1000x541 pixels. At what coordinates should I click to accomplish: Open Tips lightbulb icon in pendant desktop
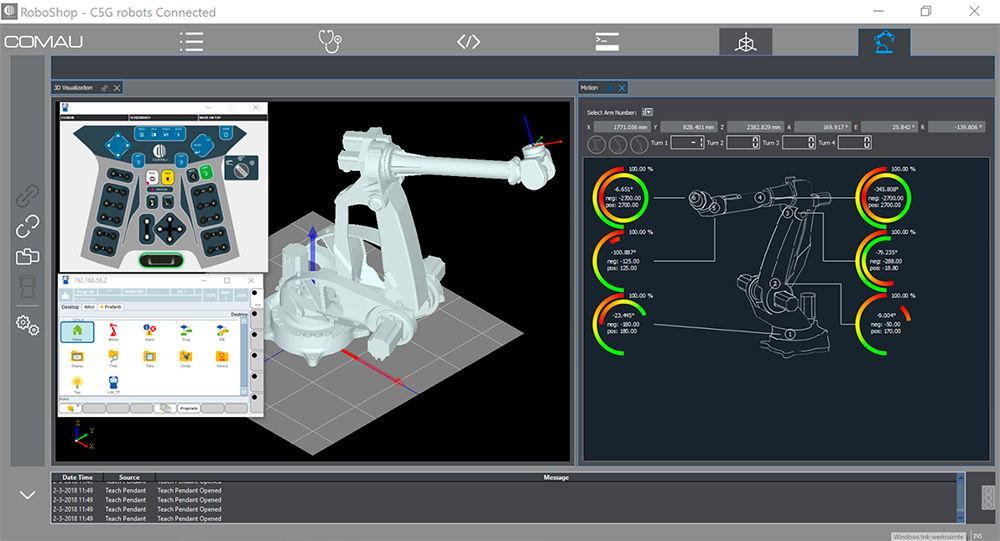77,385
